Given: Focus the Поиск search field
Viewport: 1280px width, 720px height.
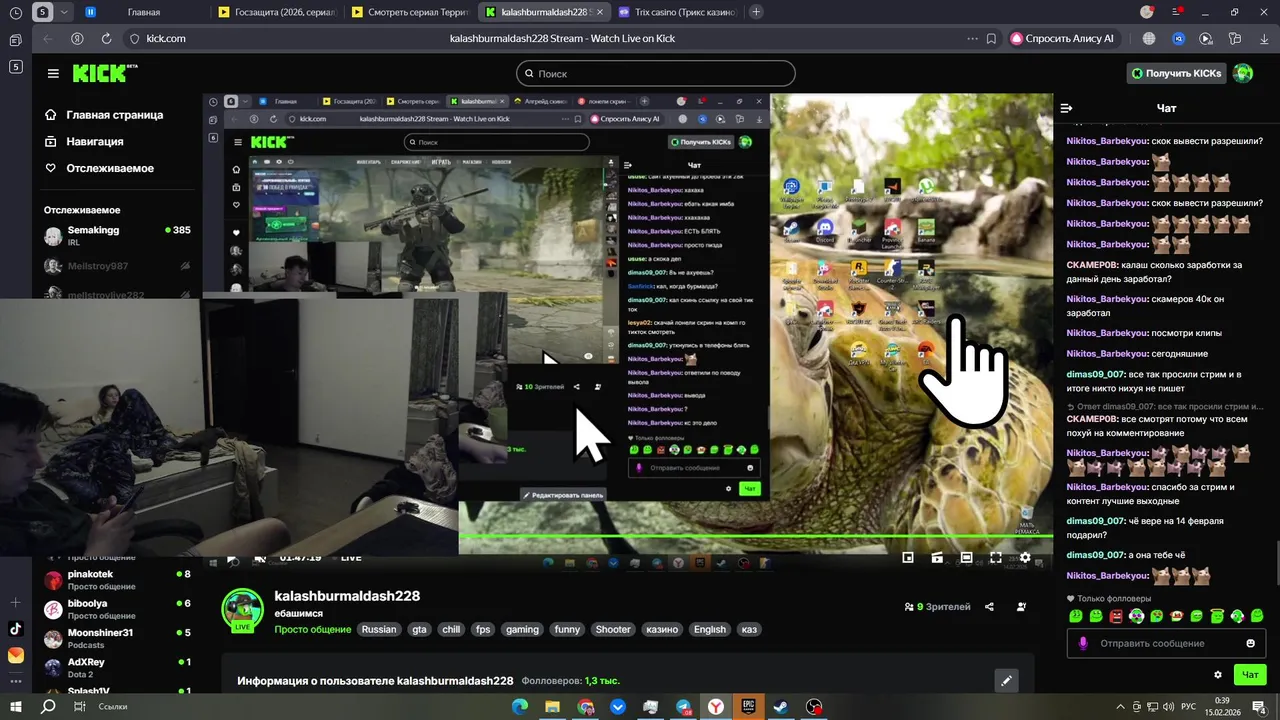Looking at the screenshot, I should point(656,73).
